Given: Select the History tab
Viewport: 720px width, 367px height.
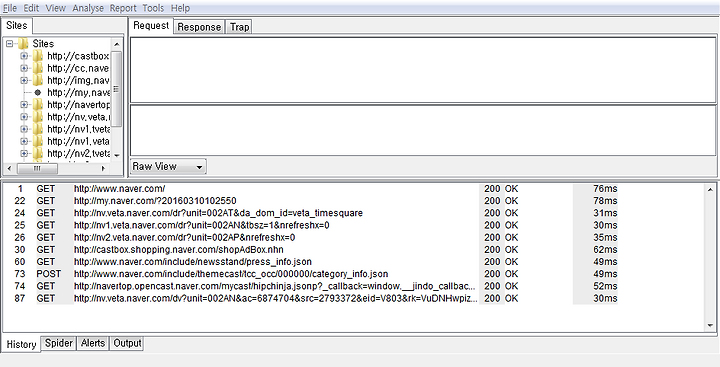Looking at the screenshot, I should pos(21,344).
